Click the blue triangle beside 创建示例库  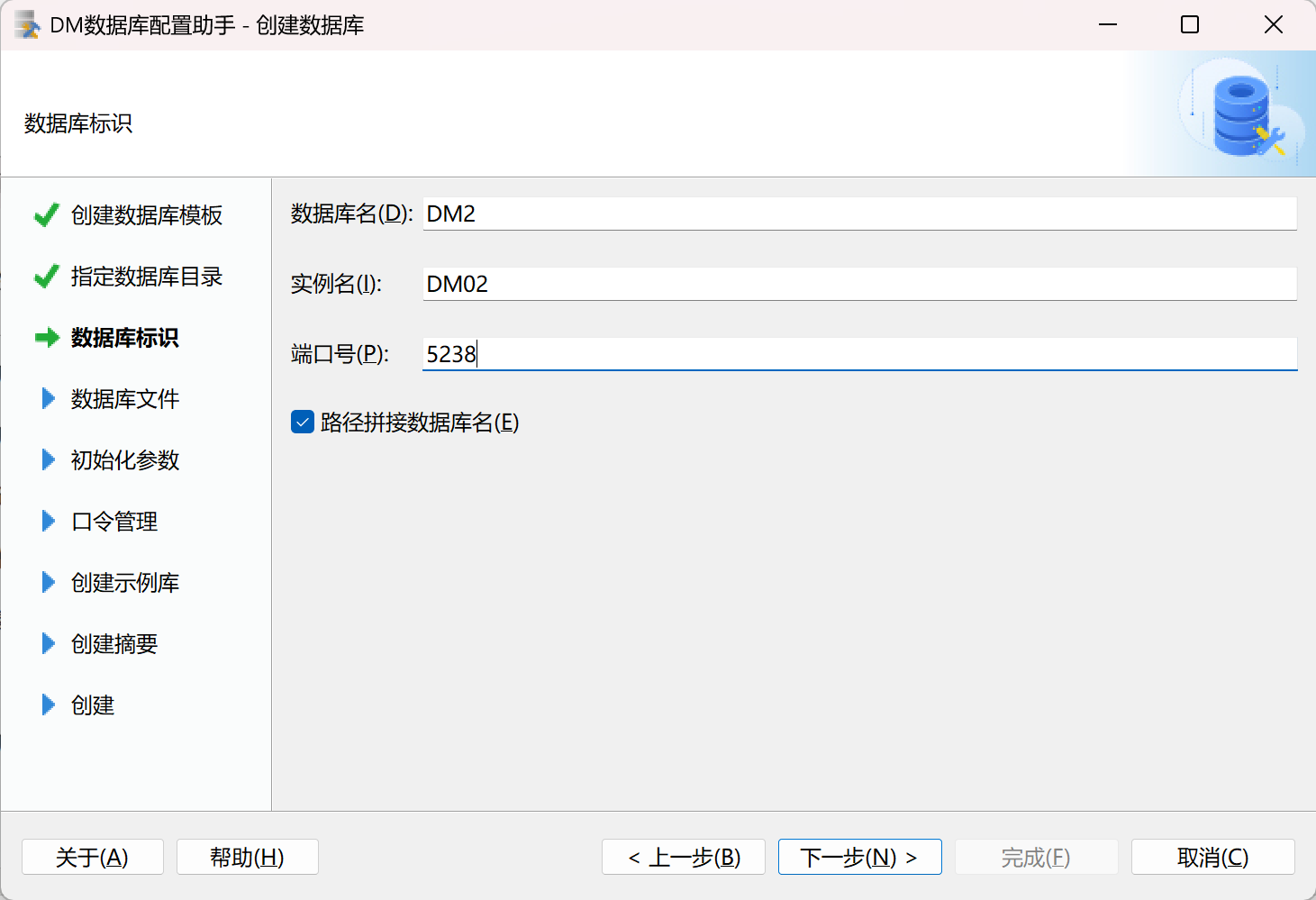(x=49, y=582)
